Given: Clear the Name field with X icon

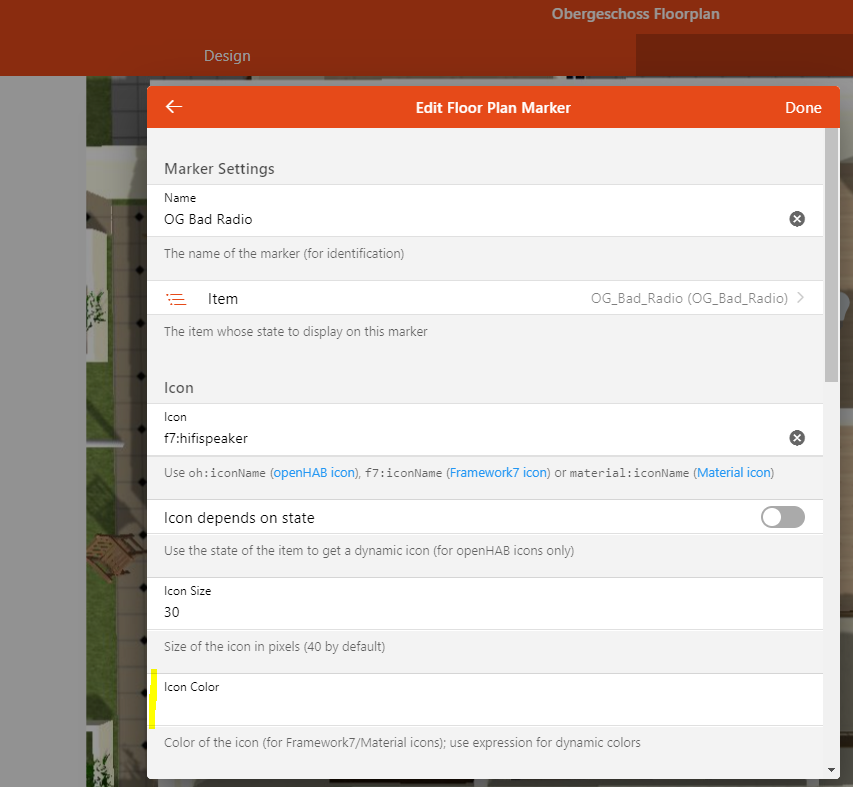Looking at the screenshot, I should tap(797, 219).
